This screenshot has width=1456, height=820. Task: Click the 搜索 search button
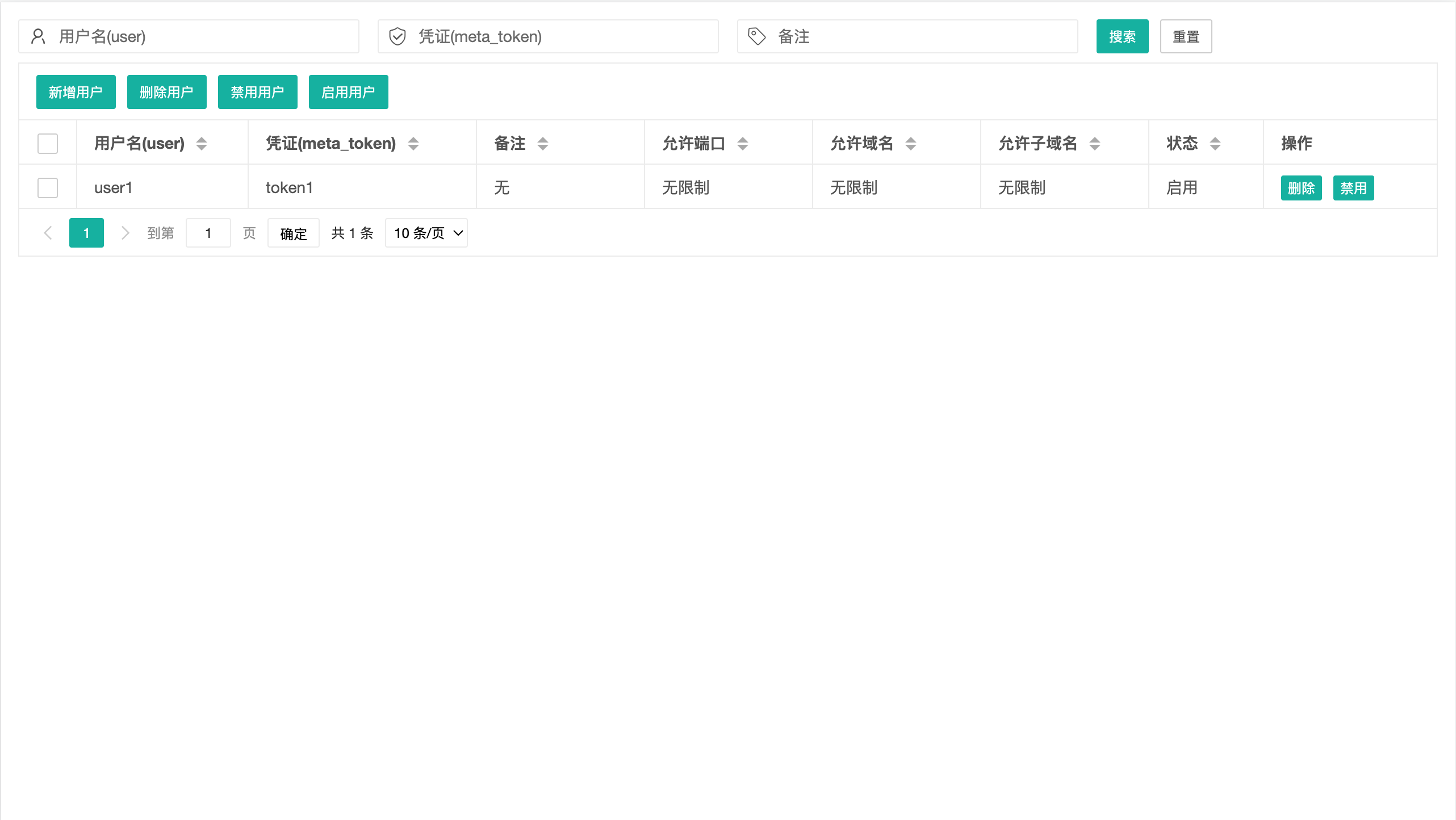(1122, 36)
